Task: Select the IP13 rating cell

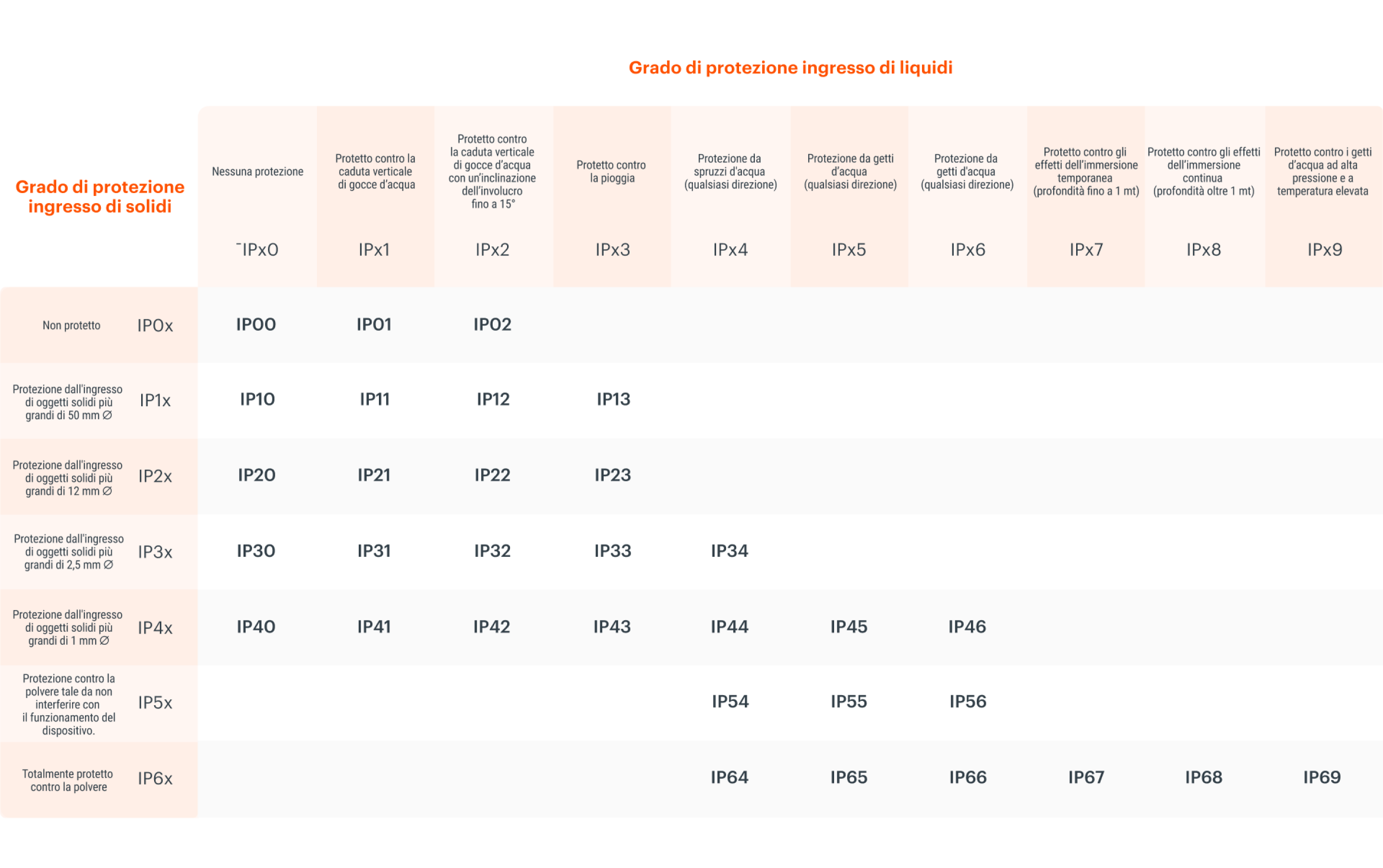Action: (613, 399)
